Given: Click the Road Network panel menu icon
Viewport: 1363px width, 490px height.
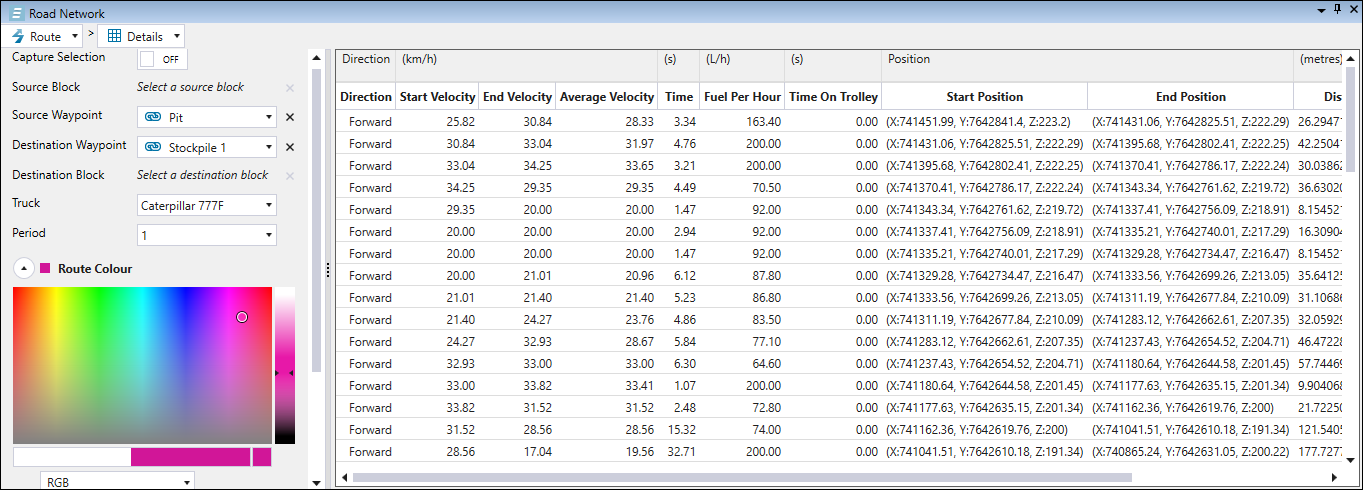Looking at the screenshot, I should 17,14.
